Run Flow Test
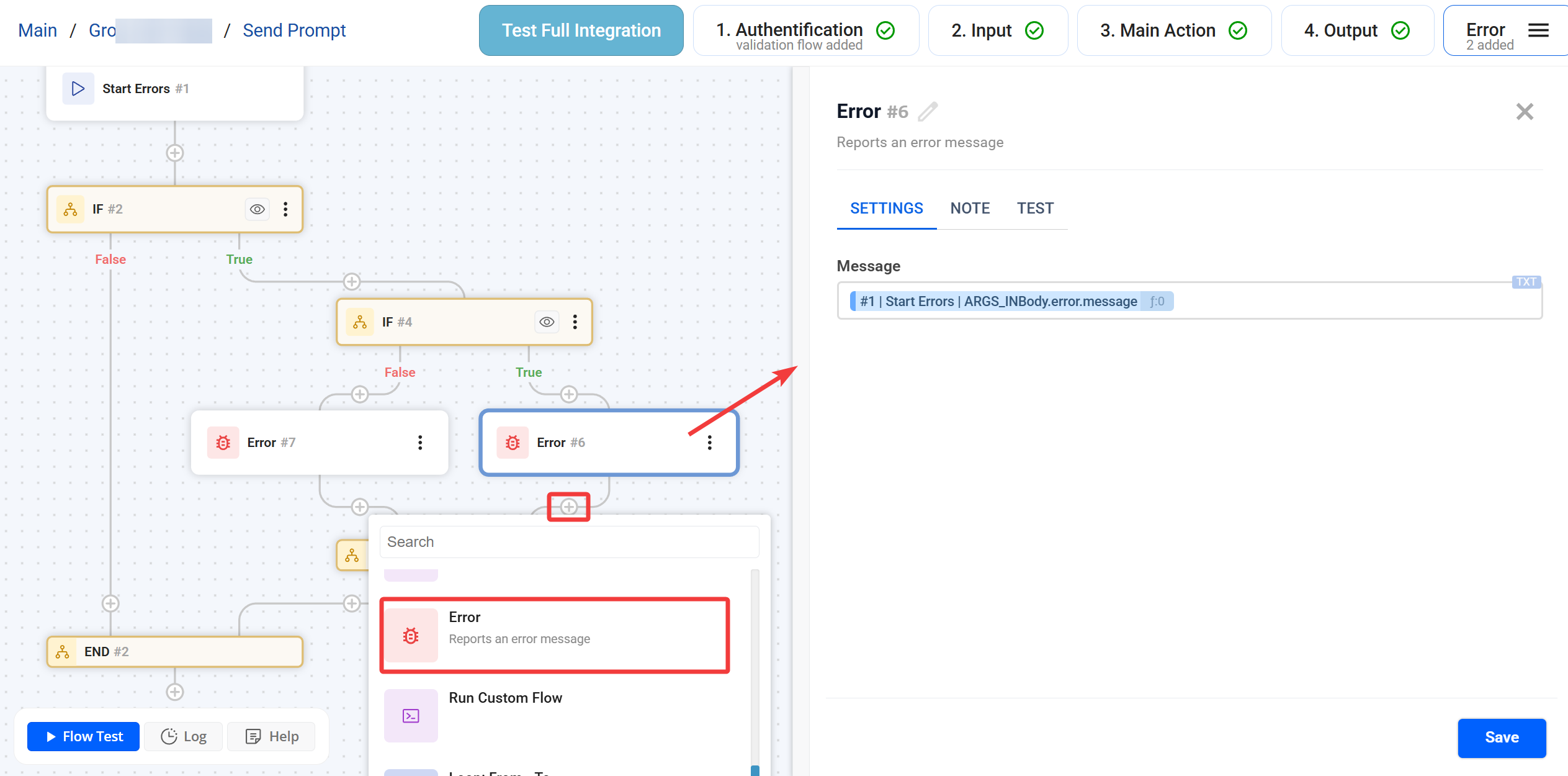1568x776 pixels. pyautogui.click(x=84, y=736)
